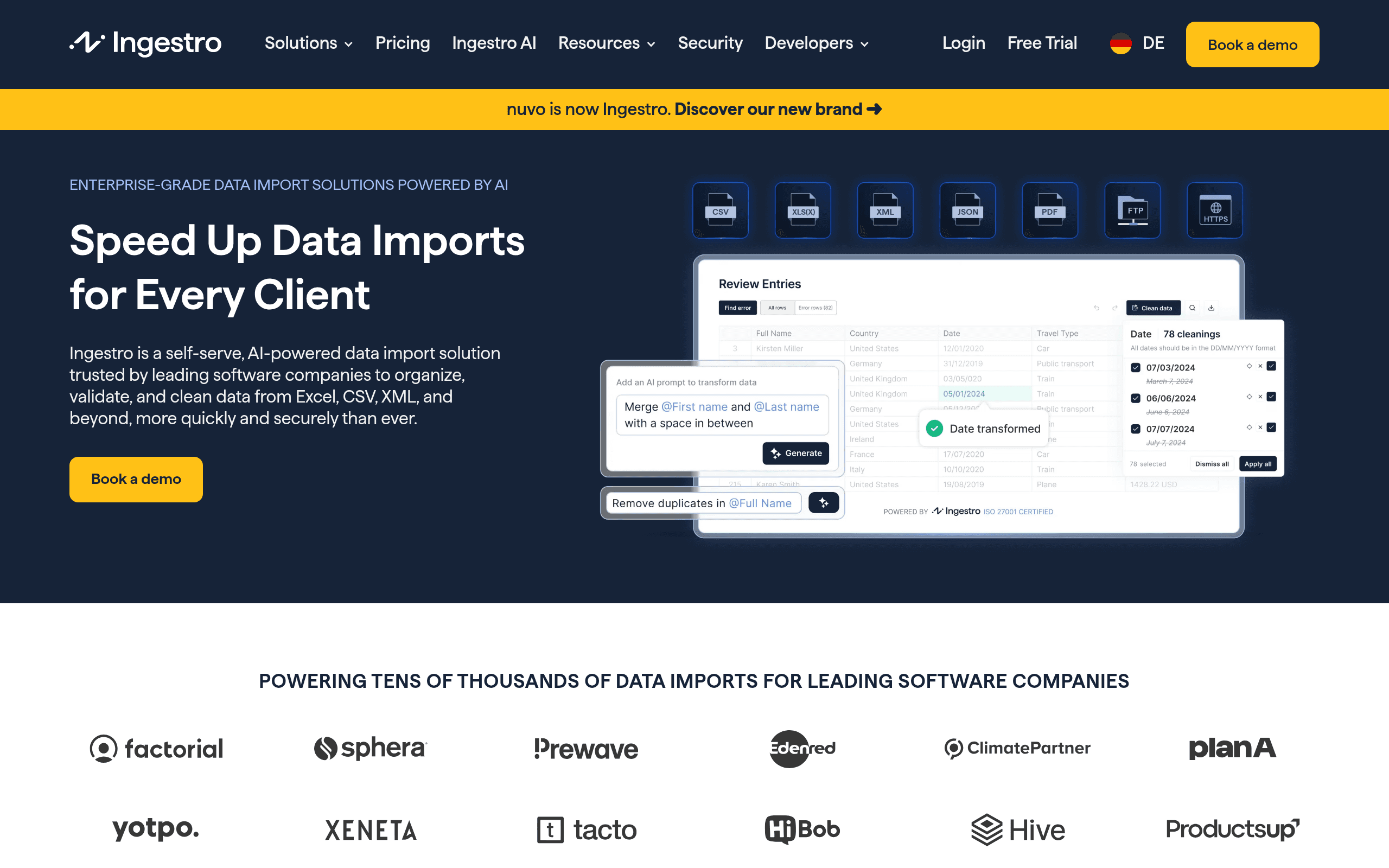Dismiss the 06/06/2024 cleaning with its X icon
The width and height of the screenshot is (1389, 868).
pos(1260,397)
